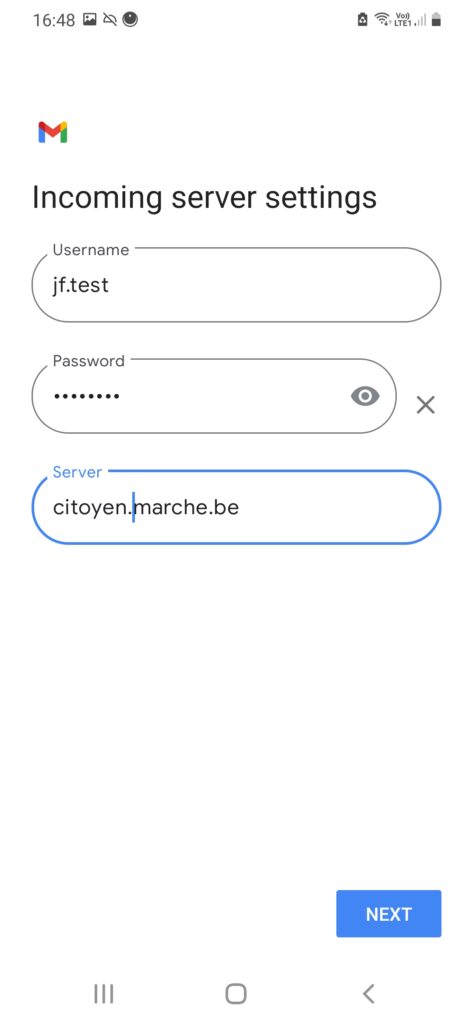The height and width of the screenshot is (1024, 473).
Task: Show password with the eye icon
Action: point(365,396)
